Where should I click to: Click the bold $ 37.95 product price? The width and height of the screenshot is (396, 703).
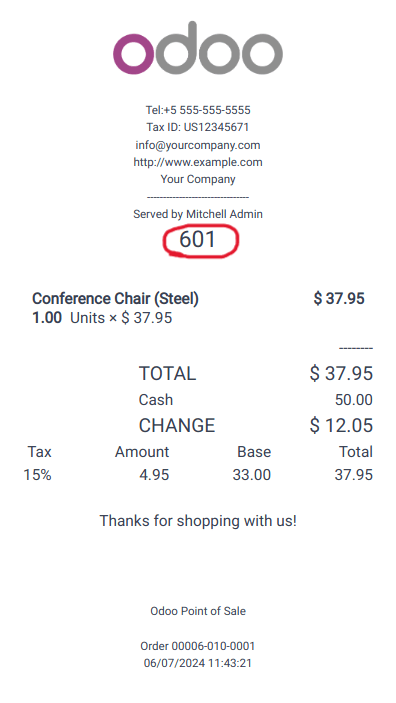tap(339, 299)
